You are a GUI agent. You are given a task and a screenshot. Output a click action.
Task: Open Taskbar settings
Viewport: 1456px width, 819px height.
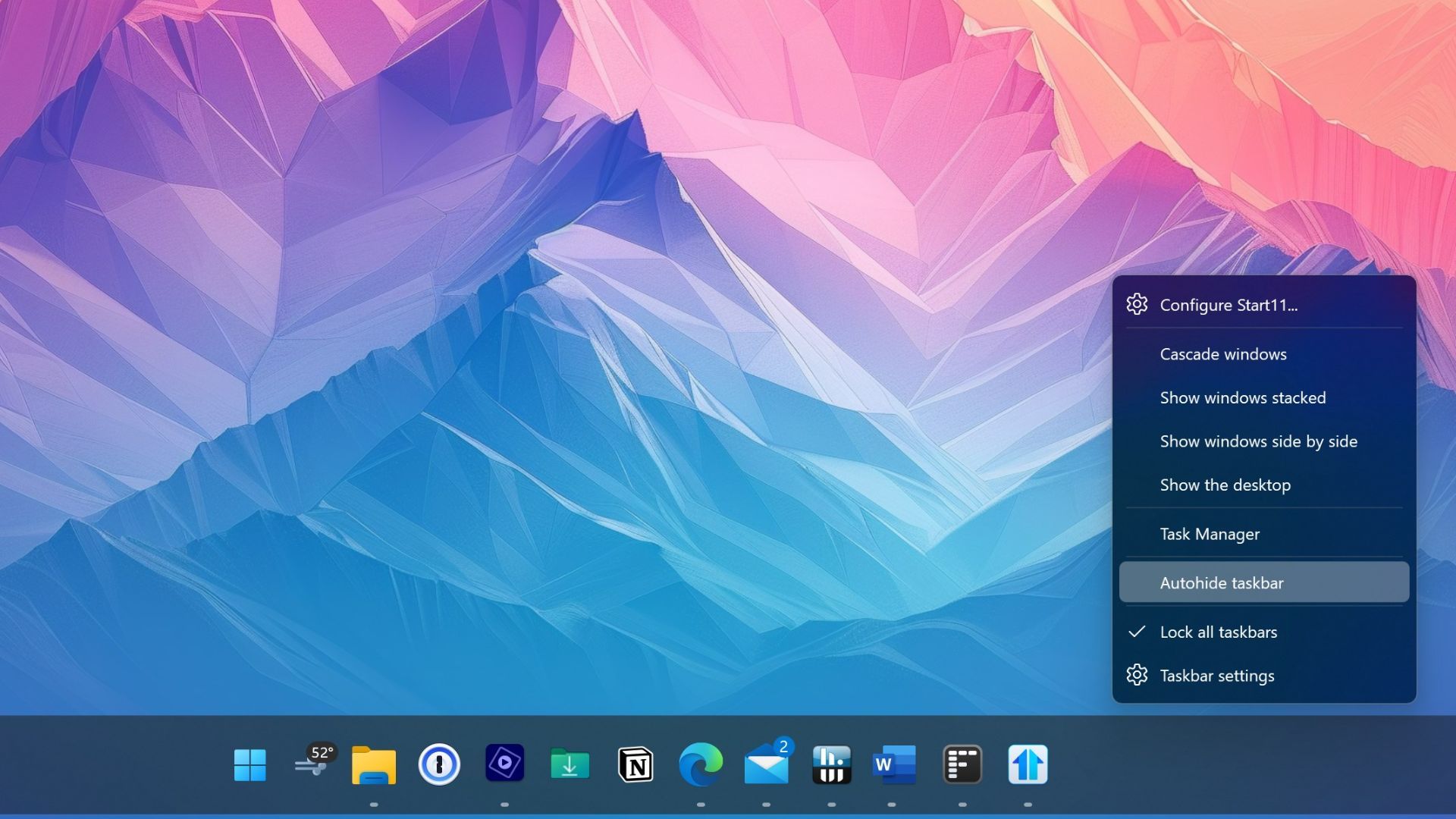coord(1217,675)
